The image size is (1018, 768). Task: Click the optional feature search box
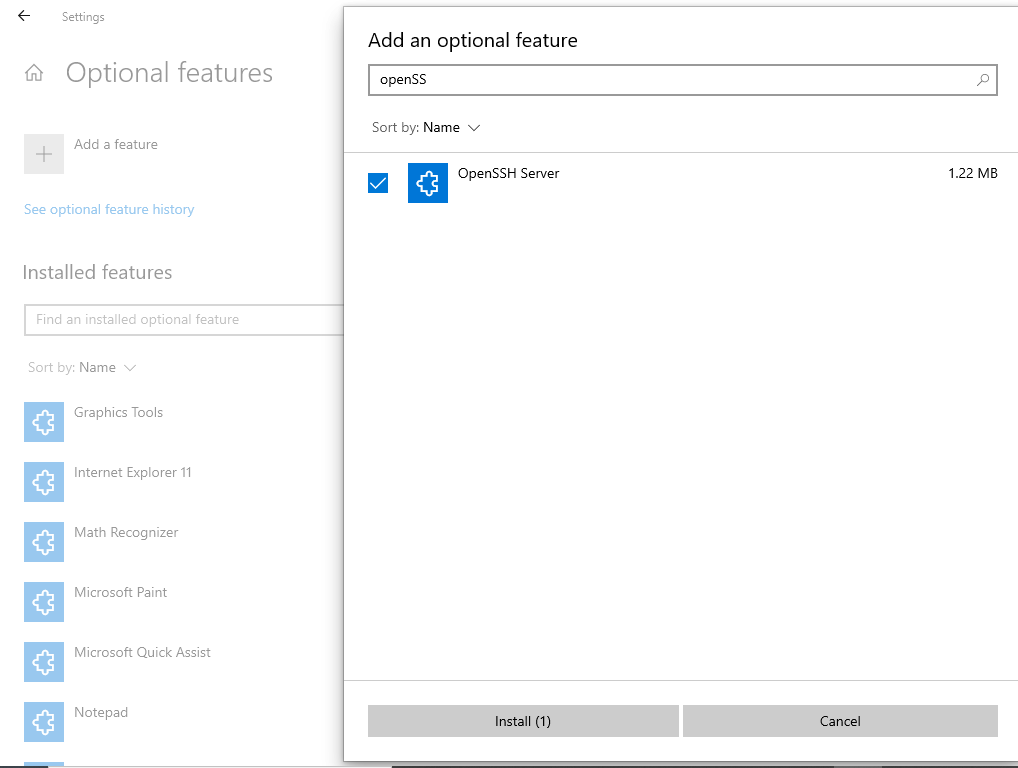point(670,80)
